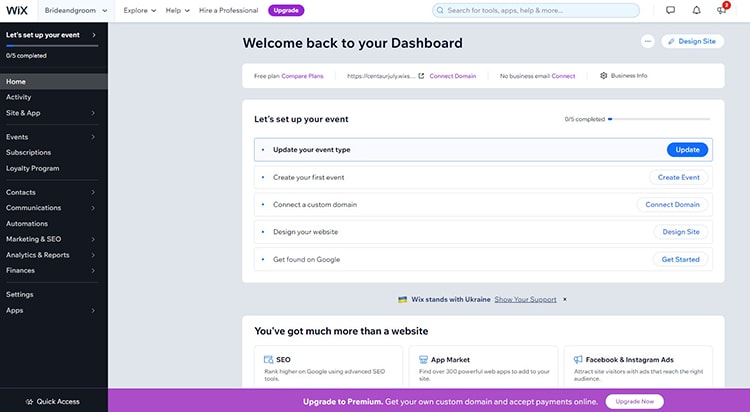This screenshot has width=750, height=412.
Task: Open the Help dropdown menu
Action: tap(177, 10)
